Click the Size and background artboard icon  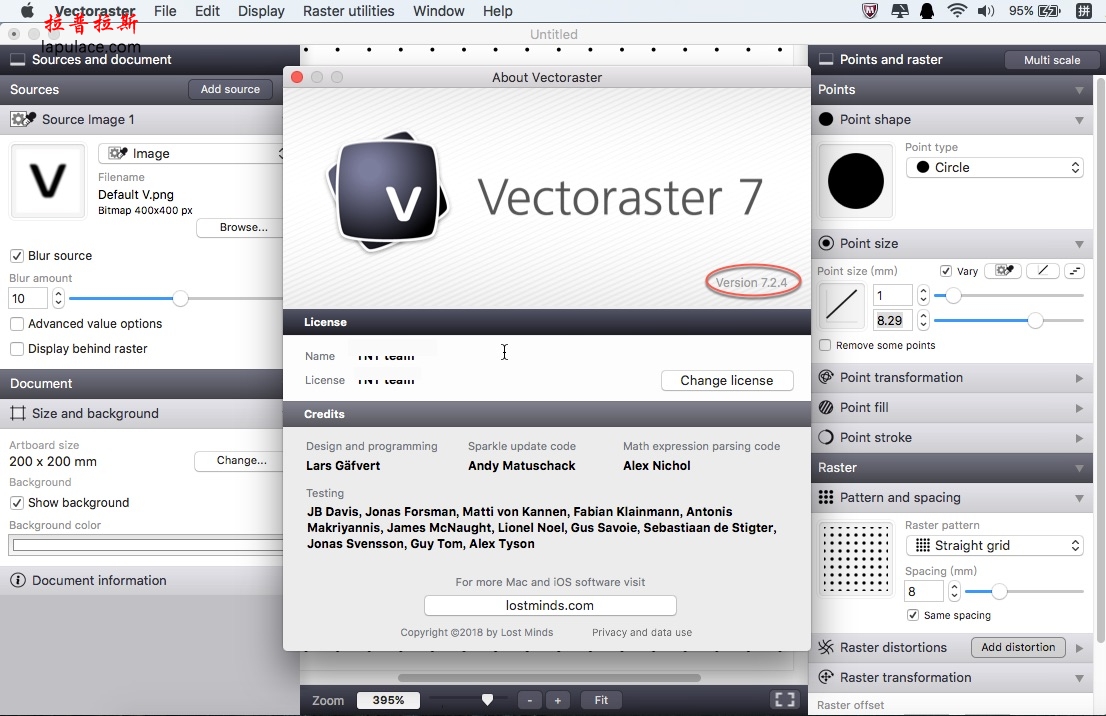click(x=18, y=413)
